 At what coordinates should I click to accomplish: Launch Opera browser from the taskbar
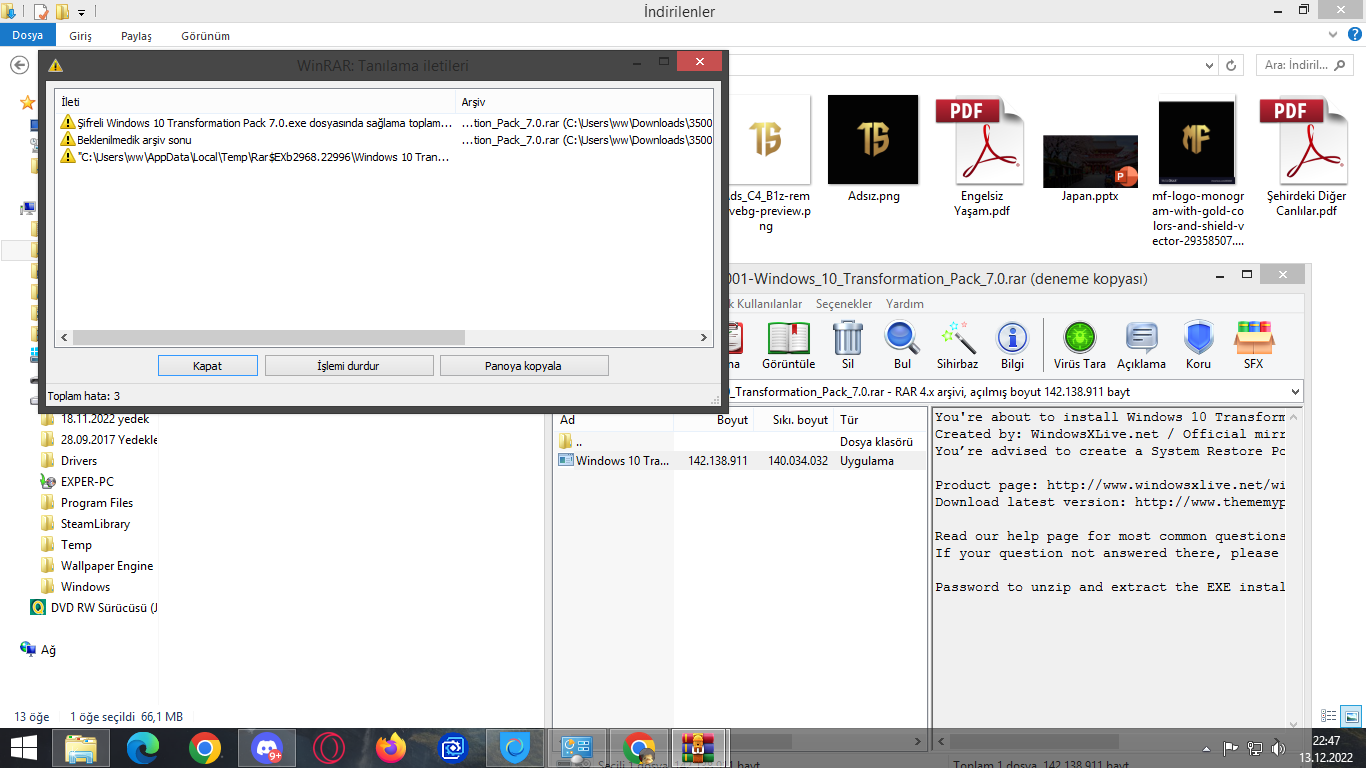329,748
